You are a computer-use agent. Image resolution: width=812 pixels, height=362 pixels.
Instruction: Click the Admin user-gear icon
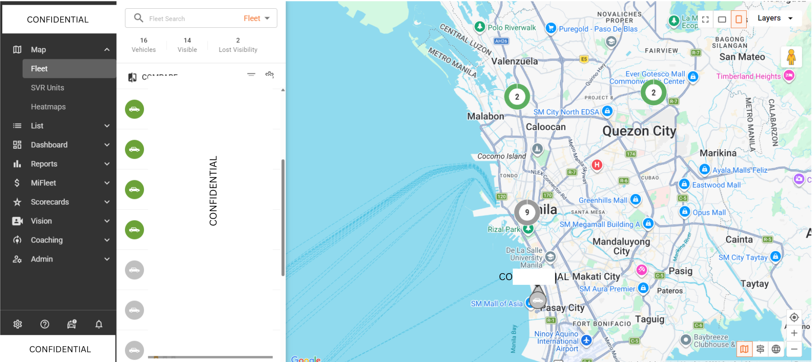[17, 259]
